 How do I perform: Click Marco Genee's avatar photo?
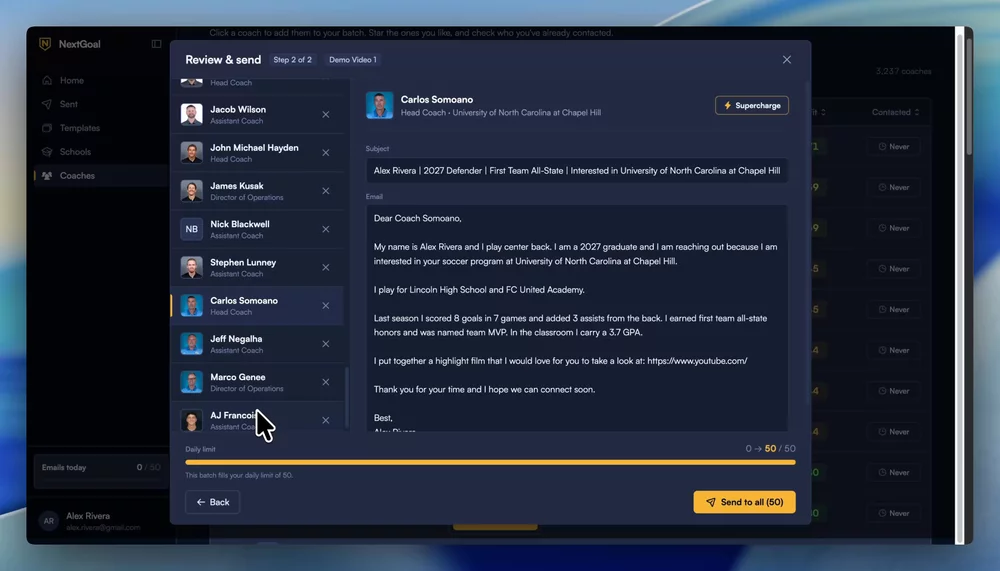[191, 382]
